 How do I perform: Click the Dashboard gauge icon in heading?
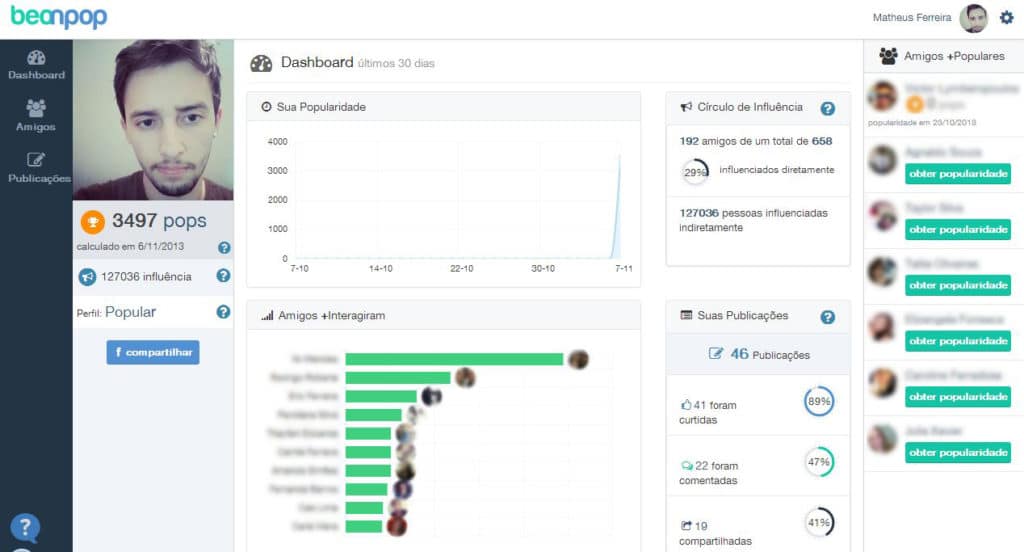(261, 63)
